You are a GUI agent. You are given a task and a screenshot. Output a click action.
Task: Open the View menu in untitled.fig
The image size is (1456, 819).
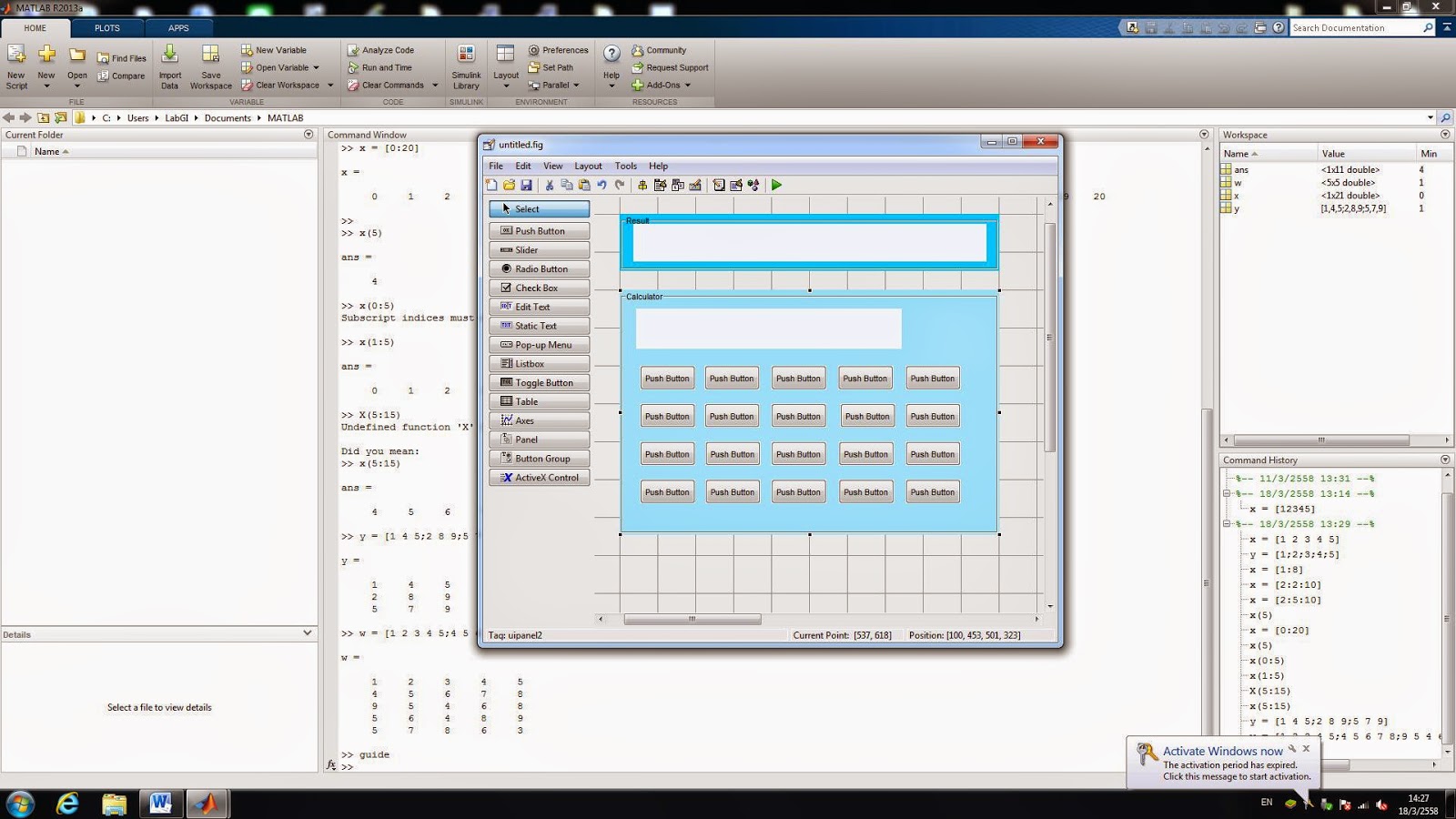click(x=553, y=166)
